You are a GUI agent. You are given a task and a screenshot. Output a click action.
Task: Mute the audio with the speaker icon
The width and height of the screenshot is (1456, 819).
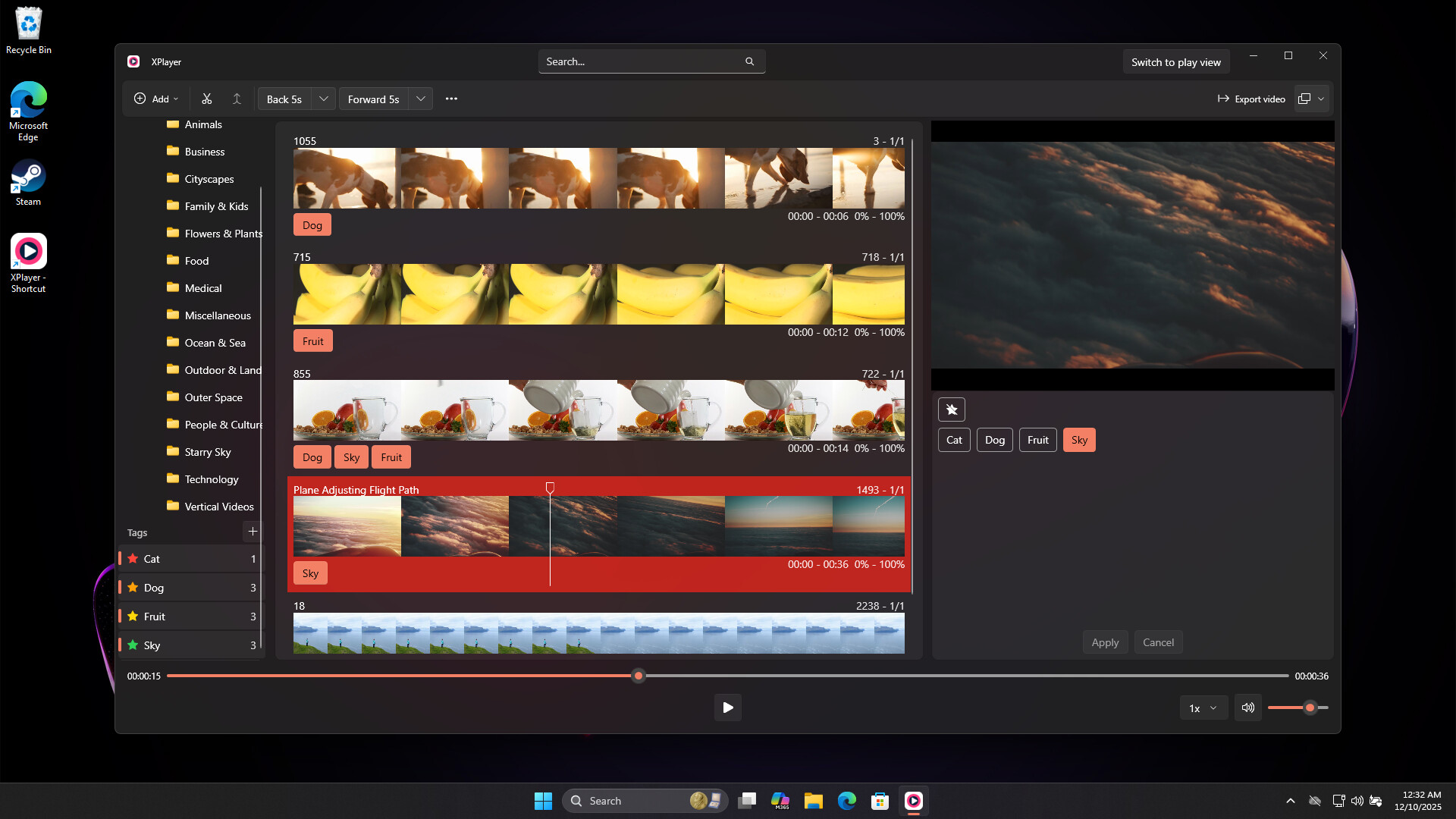pos(1247,708)
